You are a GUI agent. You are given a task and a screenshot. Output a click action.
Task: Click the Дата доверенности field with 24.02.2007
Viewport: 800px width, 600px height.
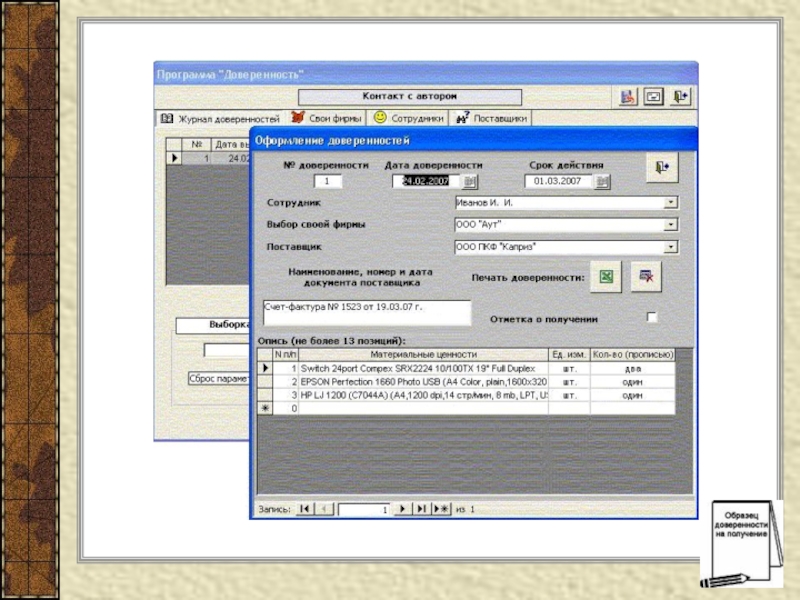click(x=427, y=181)
